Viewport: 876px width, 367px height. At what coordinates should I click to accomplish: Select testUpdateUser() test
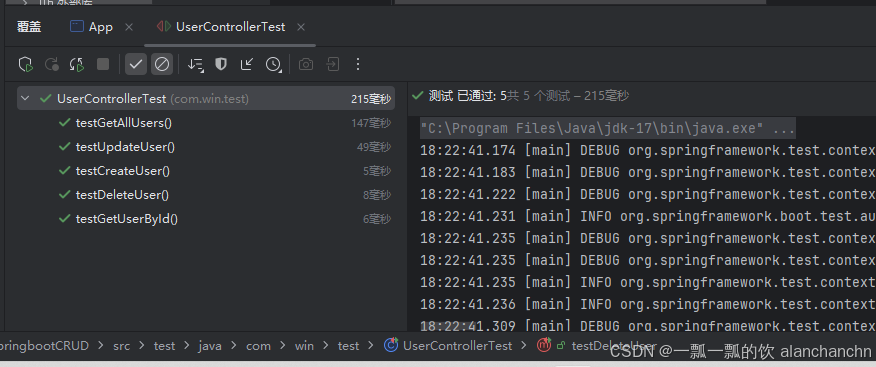click(125, 147)
